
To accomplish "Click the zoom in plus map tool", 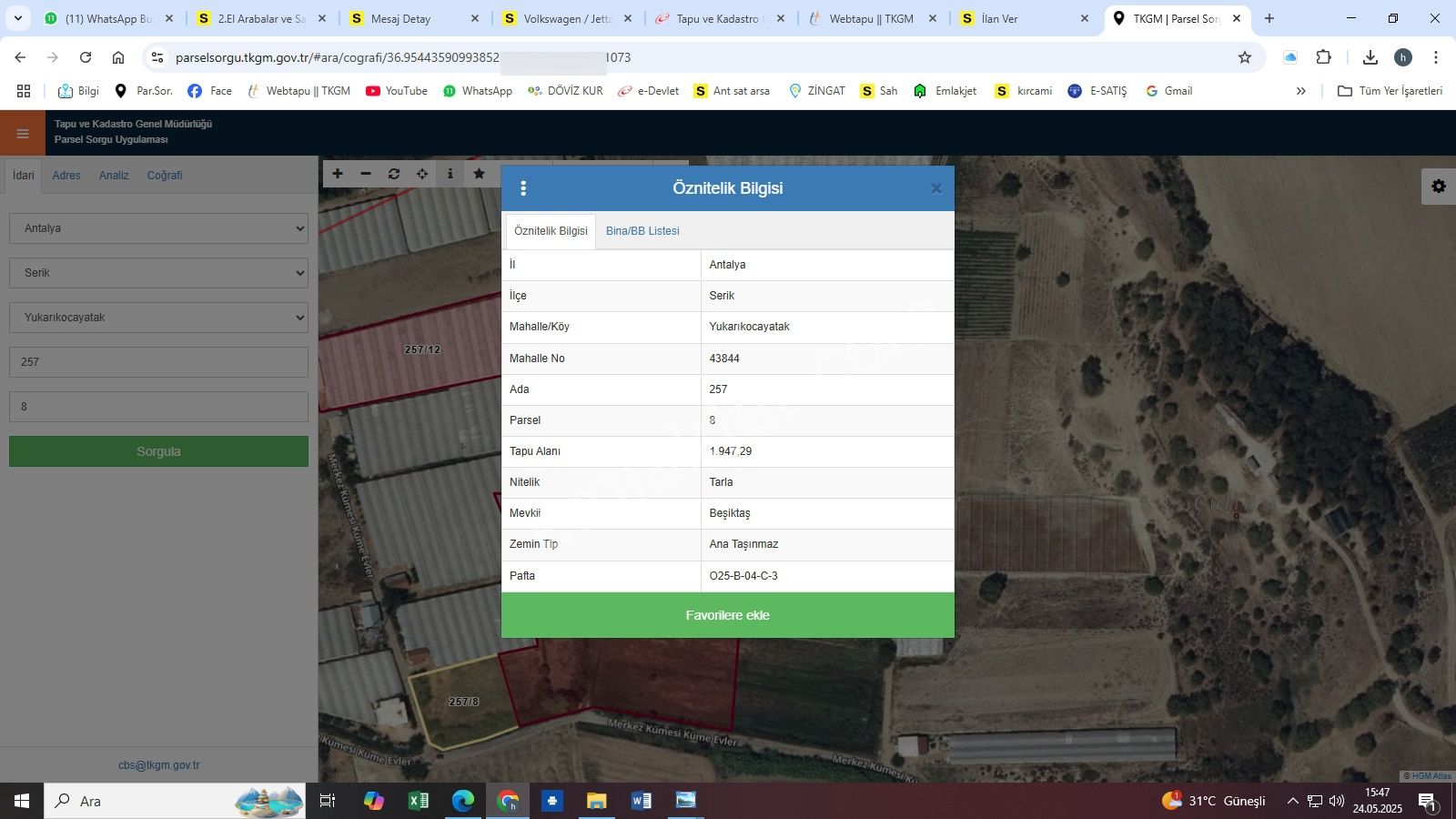I will point(338,174).
